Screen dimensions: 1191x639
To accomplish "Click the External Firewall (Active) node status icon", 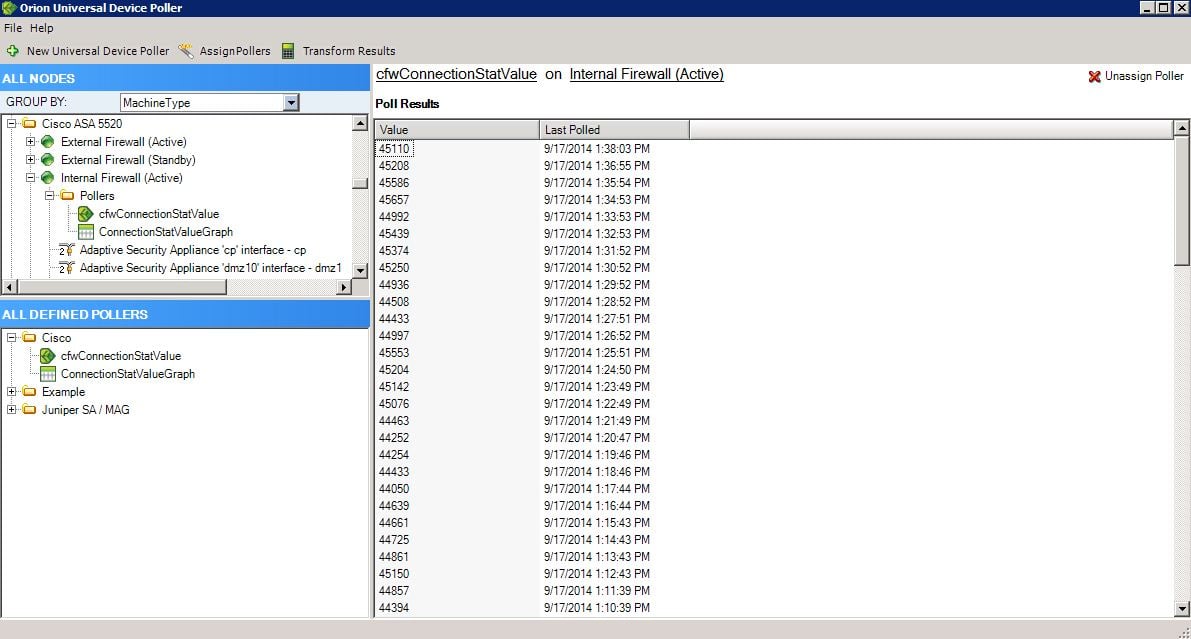I will 48,141.
